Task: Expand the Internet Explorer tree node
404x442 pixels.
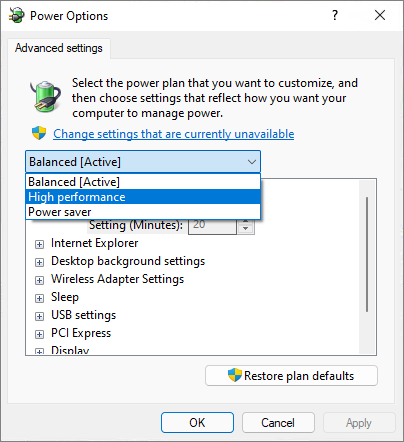Action: (x=39, y=244)
